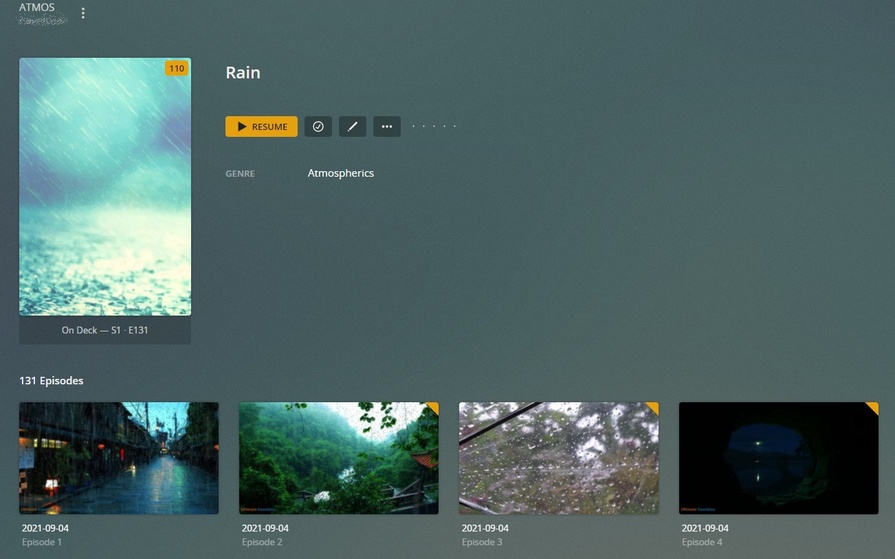Screen dimensions: 895x559
Task: Click the ATMOS library title
Action: (37, 7)
